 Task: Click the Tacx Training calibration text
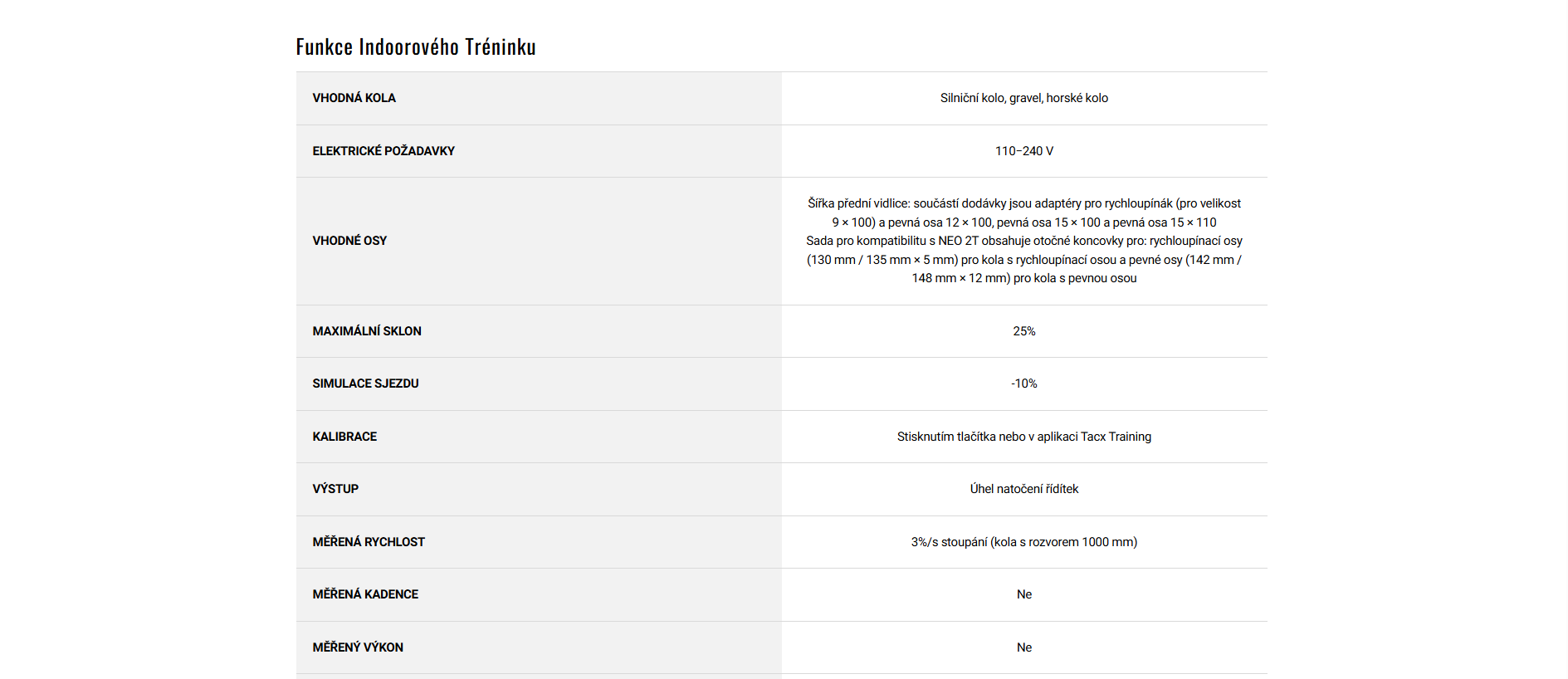[x=1023, y=437]
